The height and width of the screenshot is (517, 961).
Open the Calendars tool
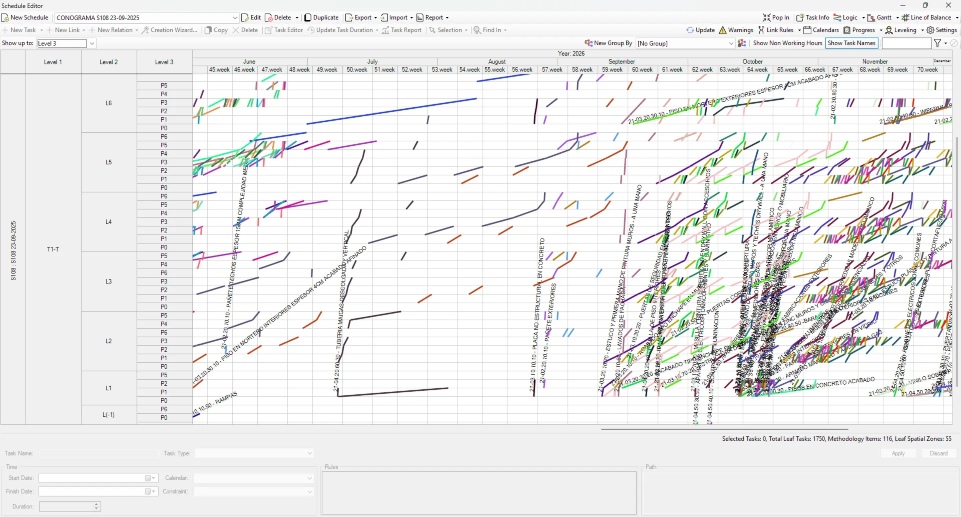[820, 30]
